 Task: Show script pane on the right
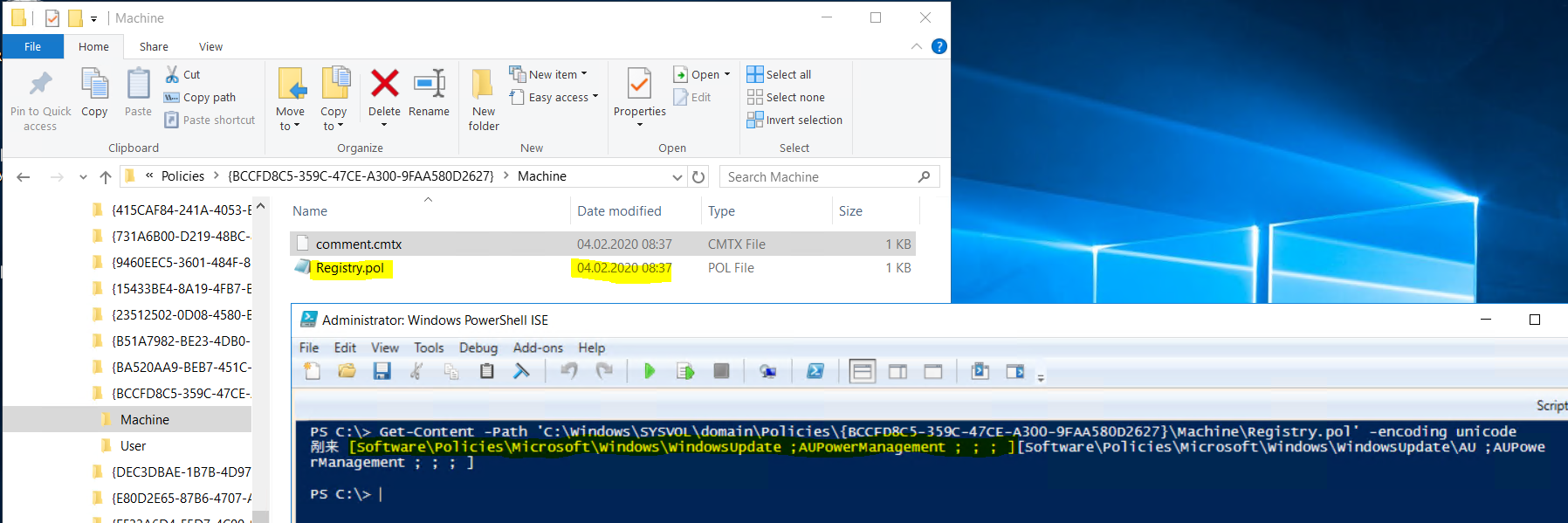coord(897,371)
